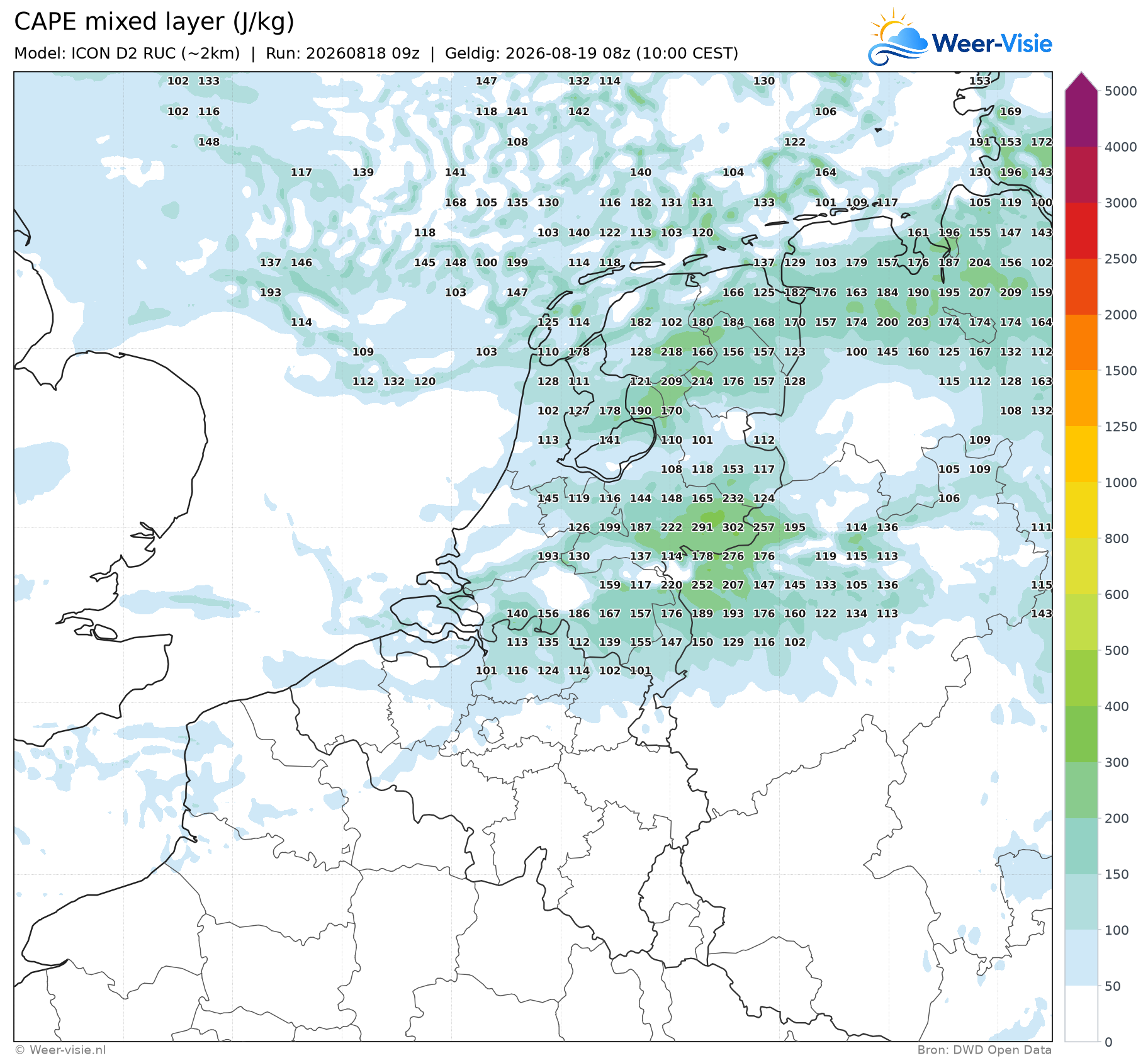Select the bright green 300-400 legend band

(x=1081, y=734)
